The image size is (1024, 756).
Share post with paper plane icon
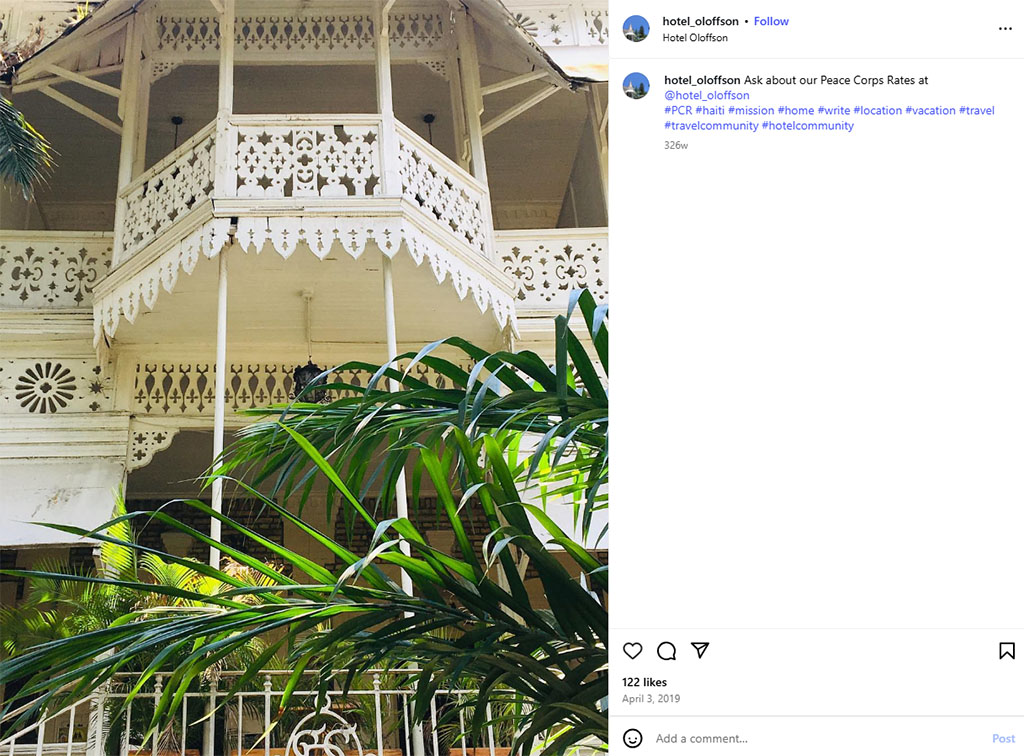(700, 650)
